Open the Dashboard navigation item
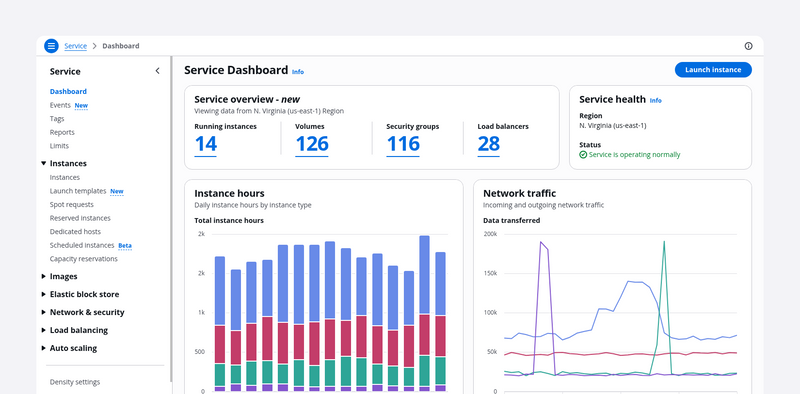 pyautogui.click(x=68, y=91)
